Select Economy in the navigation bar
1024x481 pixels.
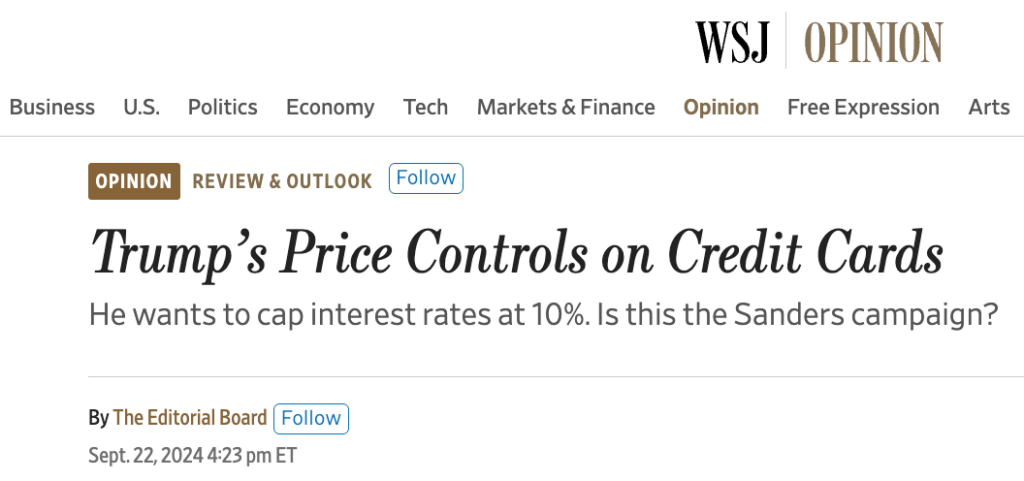(330, 107)
